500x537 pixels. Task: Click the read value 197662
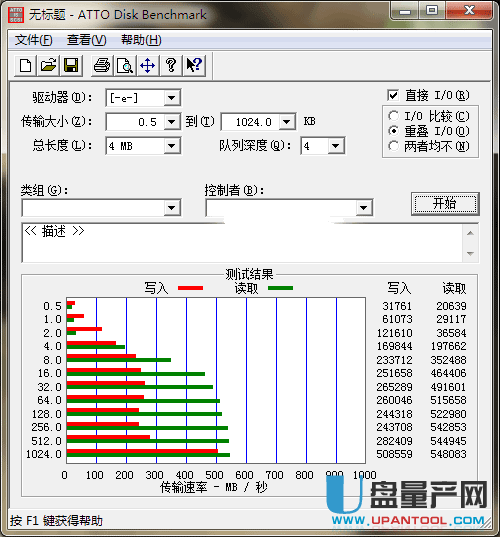(x=448, y=346)
